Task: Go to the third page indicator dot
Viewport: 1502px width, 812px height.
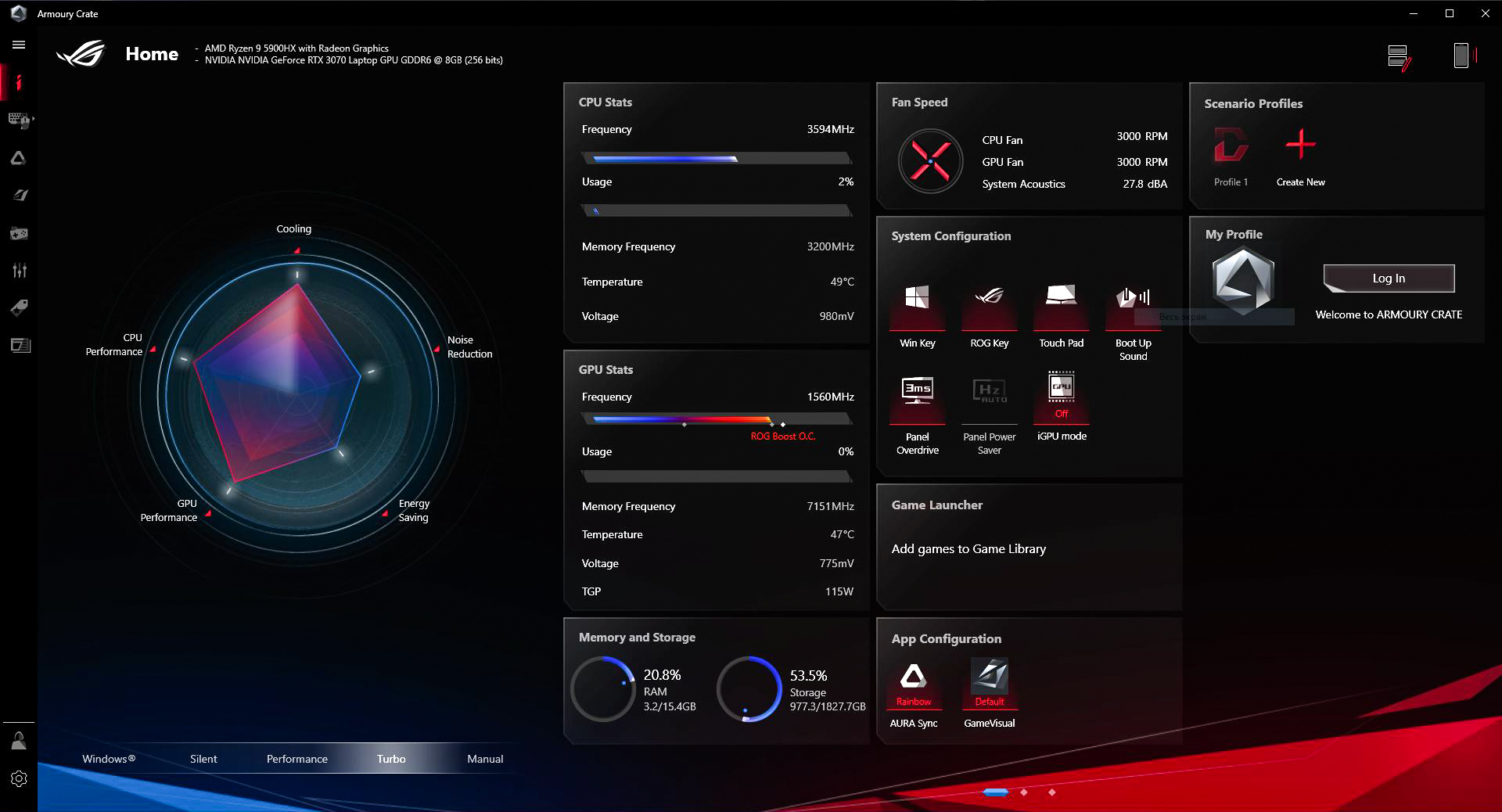Action: [1052, 792]
